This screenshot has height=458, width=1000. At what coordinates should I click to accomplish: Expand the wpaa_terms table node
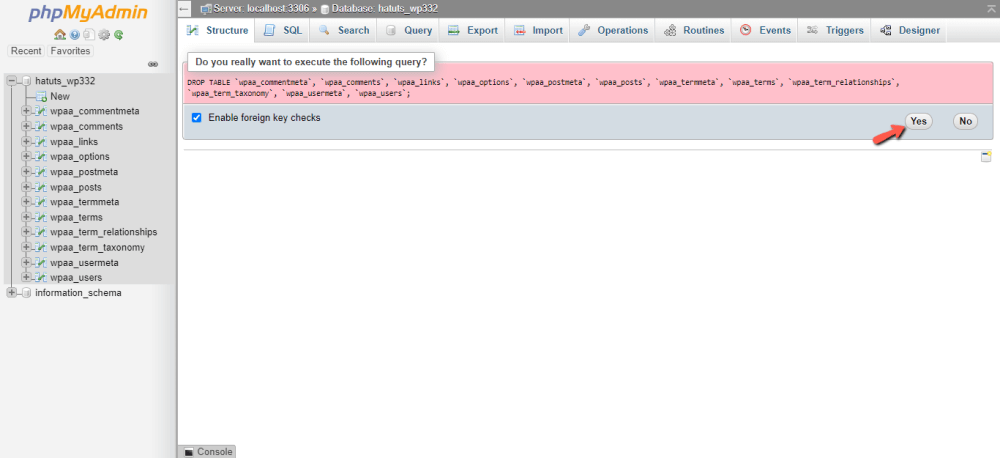(x=27, y=217)
